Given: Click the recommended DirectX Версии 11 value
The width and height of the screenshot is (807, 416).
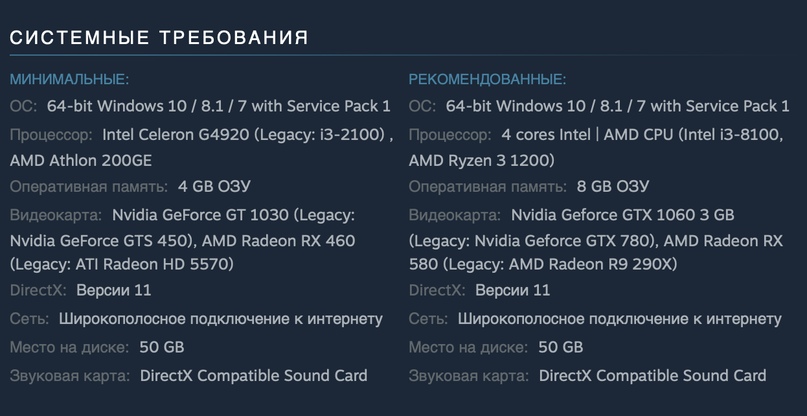Looking at the screenshot, I should click(x=512, y=291).
